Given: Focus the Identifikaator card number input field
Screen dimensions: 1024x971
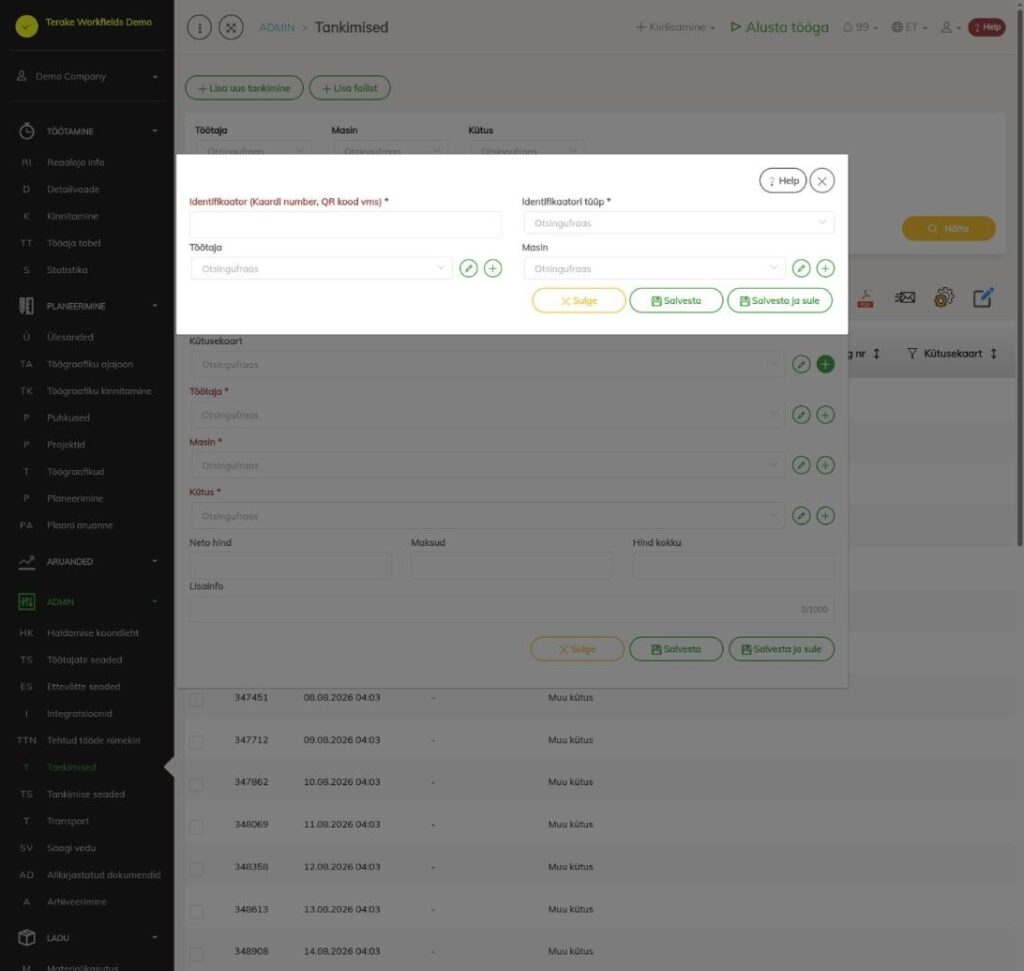Looking at the screenshot, I should point(345,224).
